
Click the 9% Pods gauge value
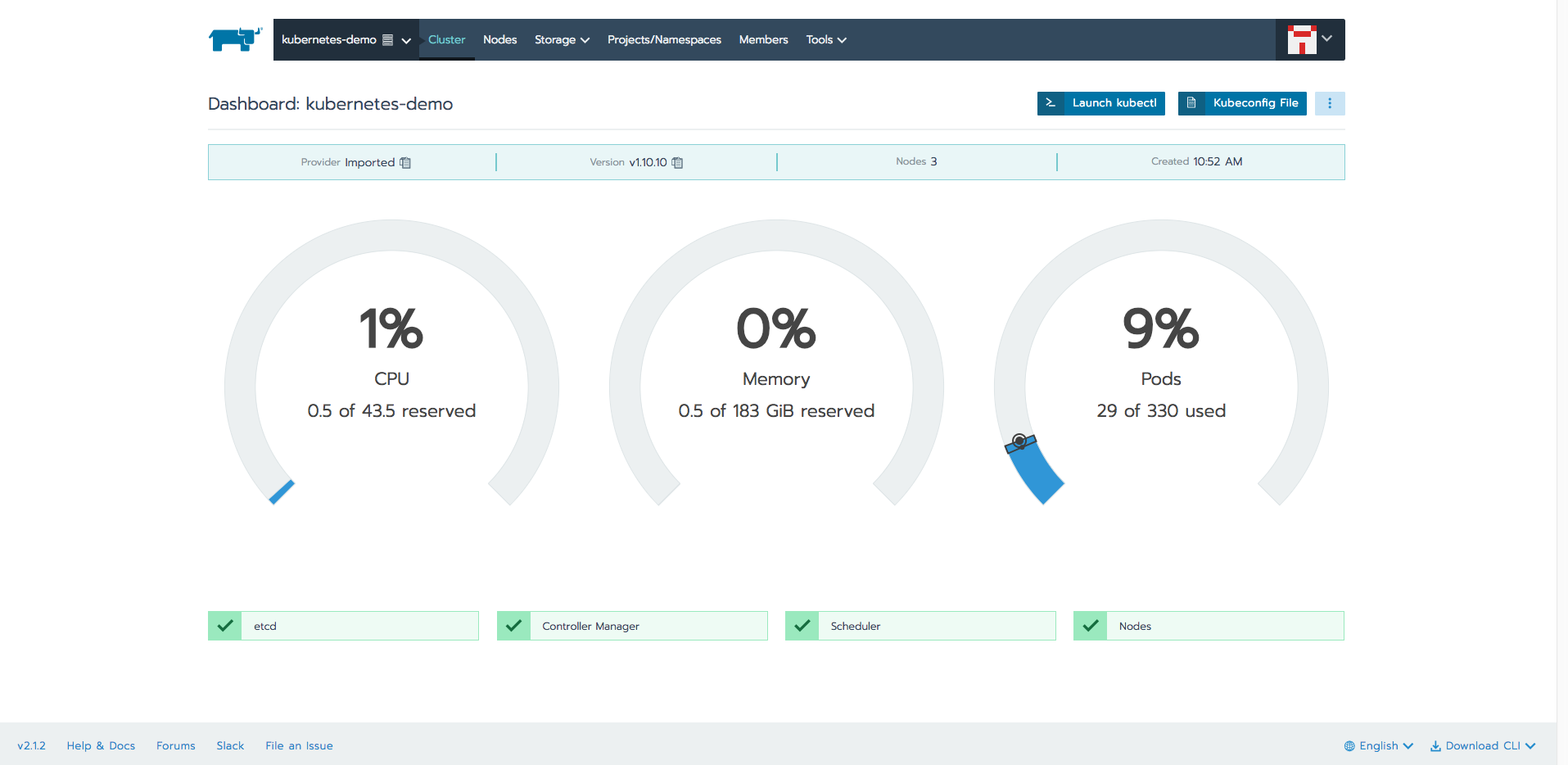[1161, 328]
